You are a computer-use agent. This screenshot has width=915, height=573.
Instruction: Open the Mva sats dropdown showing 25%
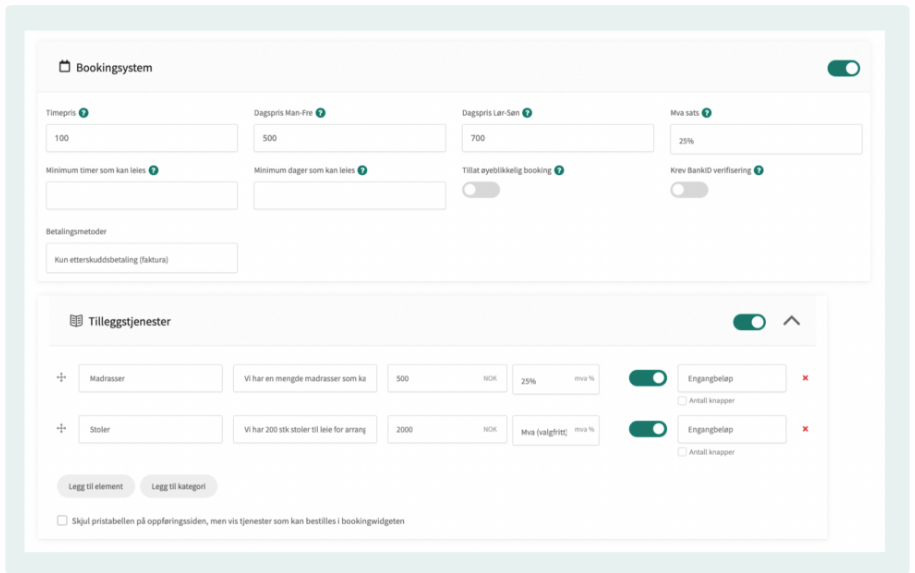tap(765, 140)
